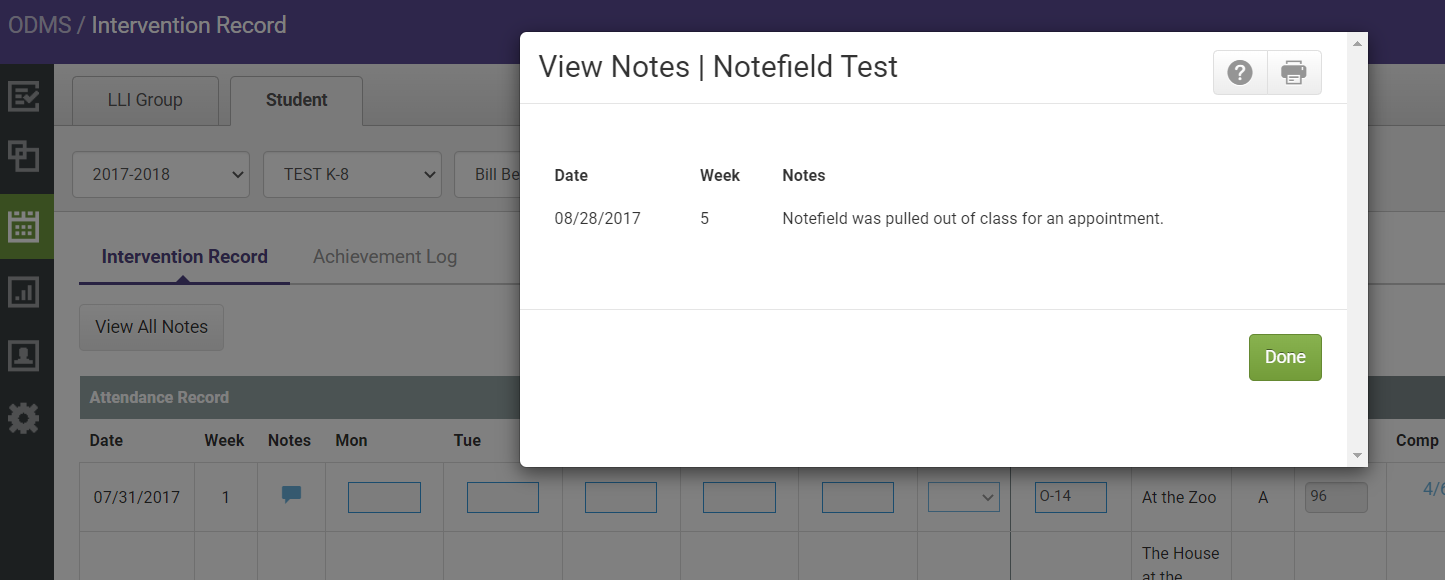Open the dropdown in the attendance record row
1445x580 pixels.
click(x=963, y=496)
